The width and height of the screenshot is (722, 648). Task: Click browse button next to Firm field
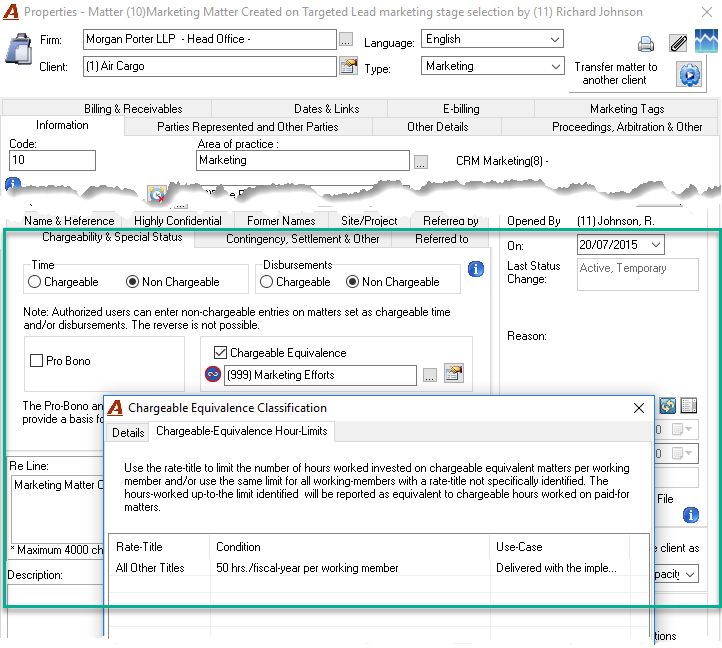coord(346,40)
